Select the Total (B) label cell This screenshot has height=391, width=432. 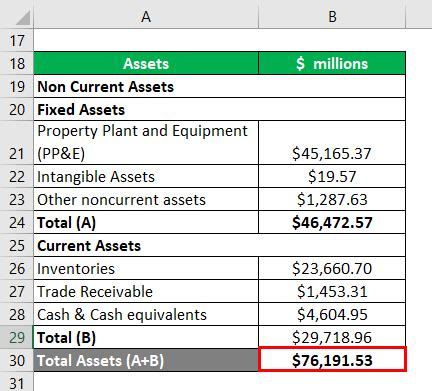(146, 337)
